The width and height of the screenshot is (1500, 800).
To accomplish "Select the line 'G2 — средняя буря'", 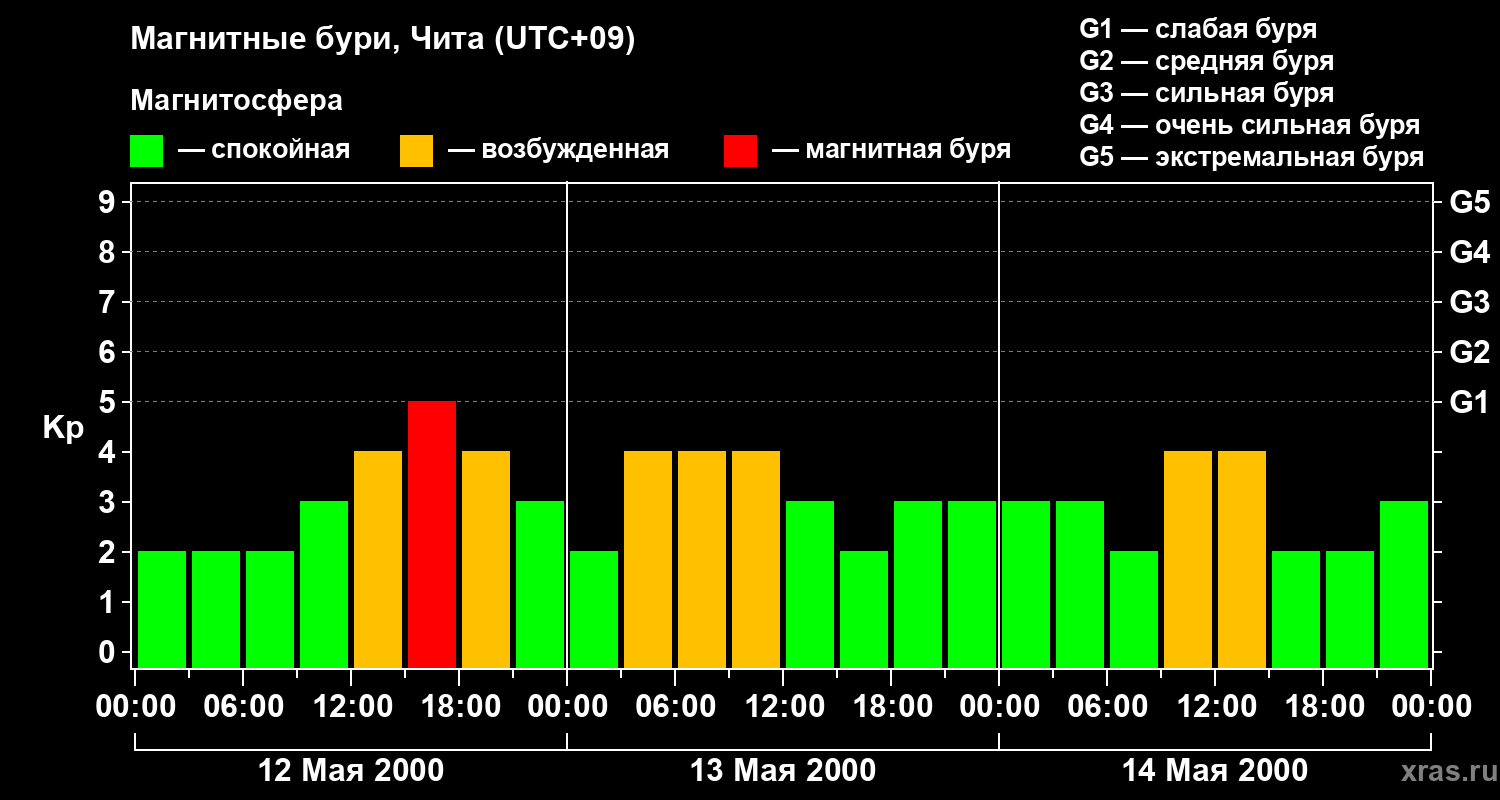I will [1206, 61].
